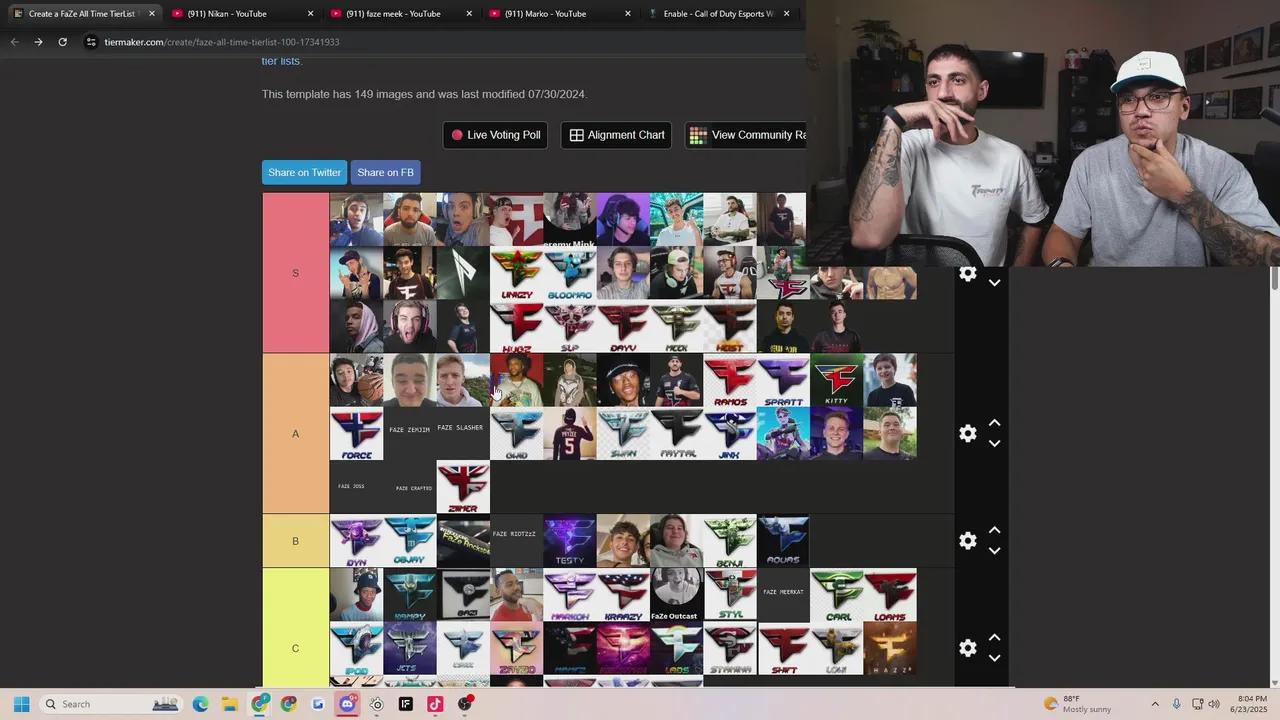Share the tier list on Twitter

pos(304,172)
